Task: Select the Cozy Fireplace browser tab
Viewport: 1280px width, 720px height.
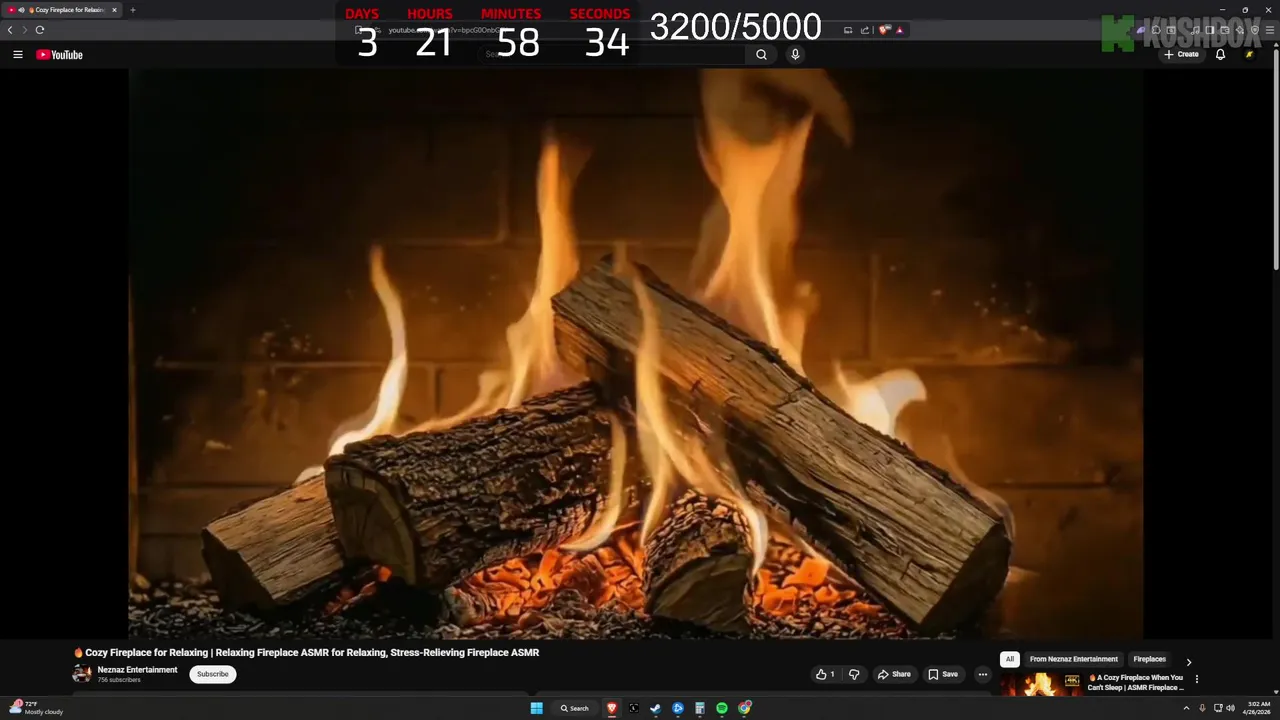Action: (63, 10)
